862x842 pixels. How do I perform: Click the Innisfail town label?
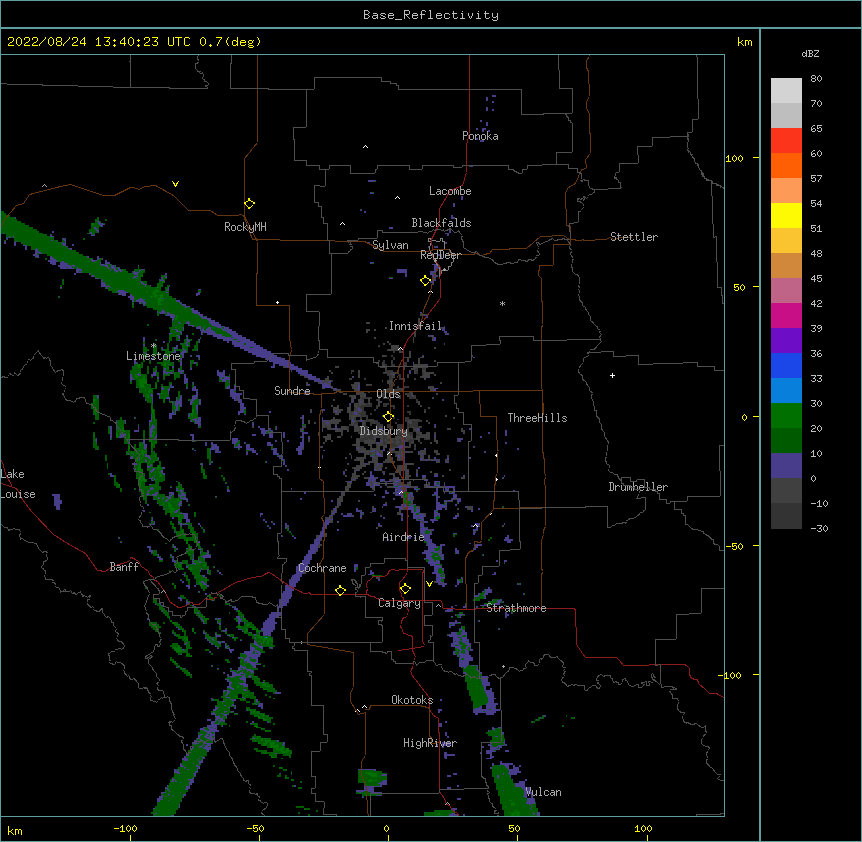(x=415, y=326)
